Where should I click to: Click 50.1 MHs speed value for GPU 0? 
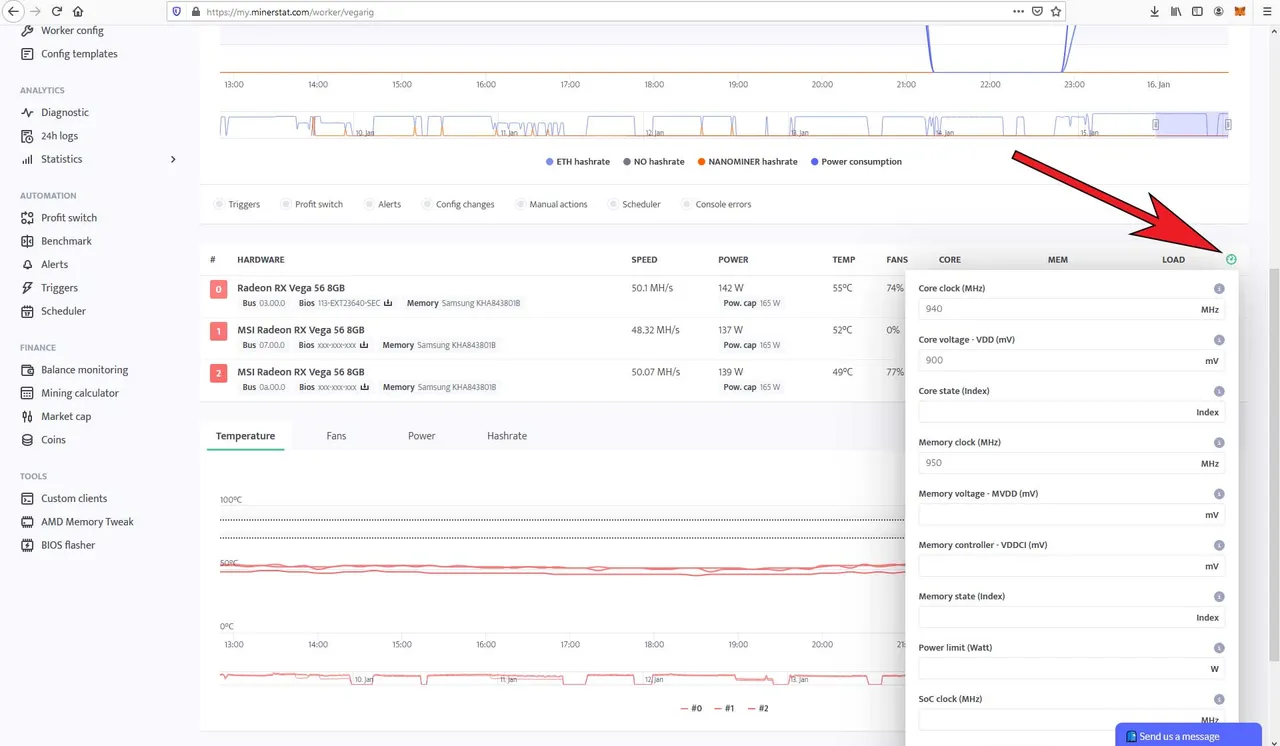point(652,288)
